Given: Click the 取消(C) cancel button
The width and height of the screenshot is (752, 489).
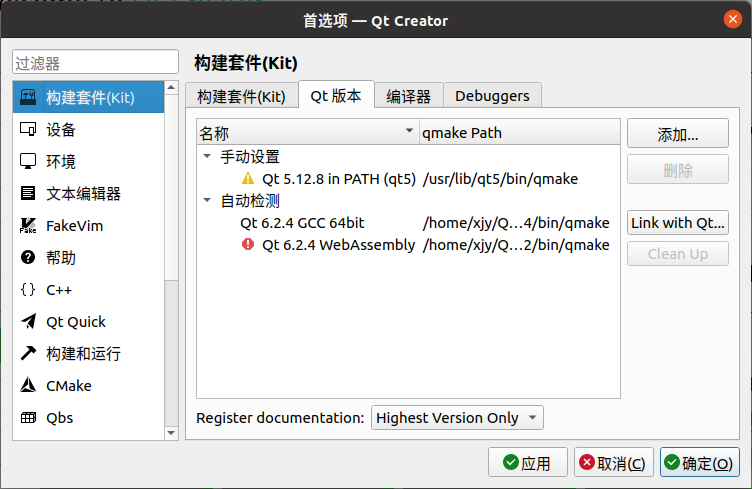Looking at the screenshot, I should (613, 463).
